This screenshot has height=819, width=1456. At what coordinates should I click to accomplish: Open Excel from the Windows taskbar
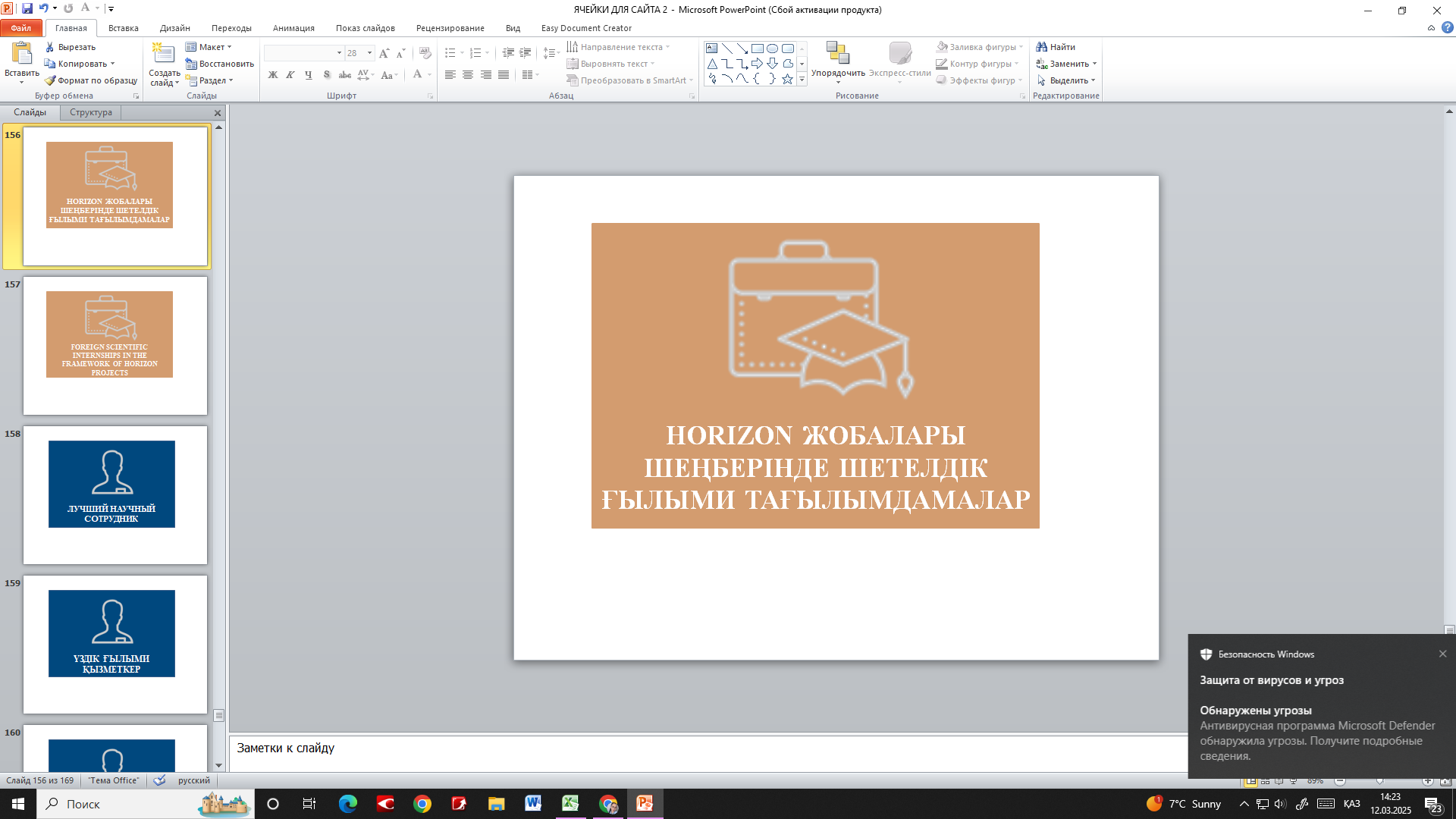(570, 804)
